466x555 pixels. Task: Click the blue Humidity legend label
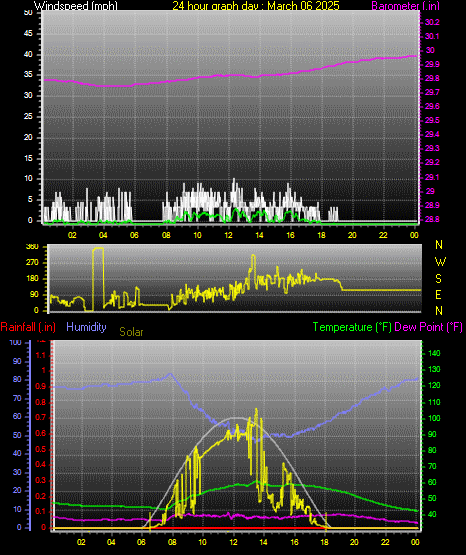pyautogui.click(x=86, y=327)
